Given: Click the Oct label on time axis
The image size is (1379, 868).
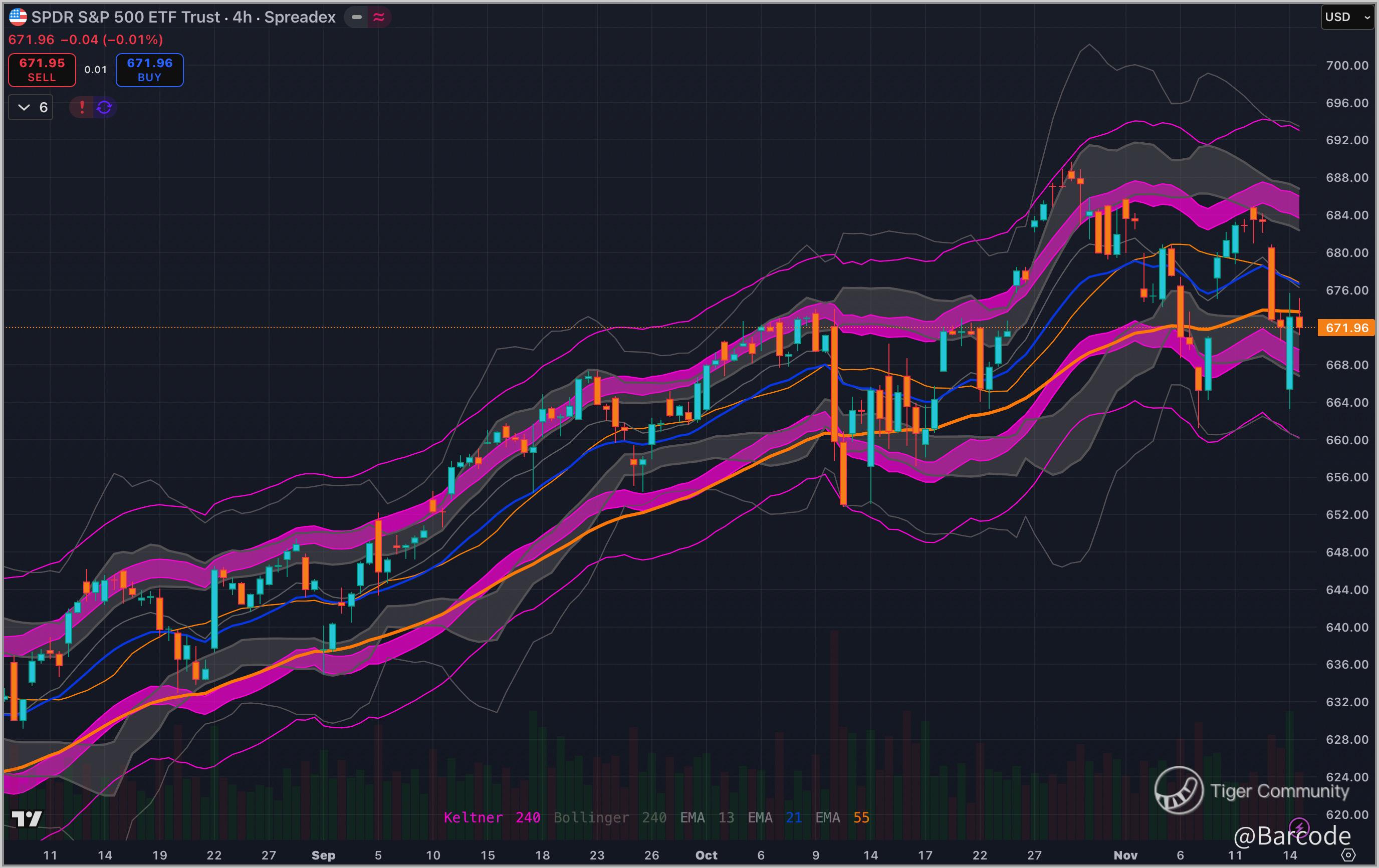Looking at the screenshot, I should tap(706, 855).
